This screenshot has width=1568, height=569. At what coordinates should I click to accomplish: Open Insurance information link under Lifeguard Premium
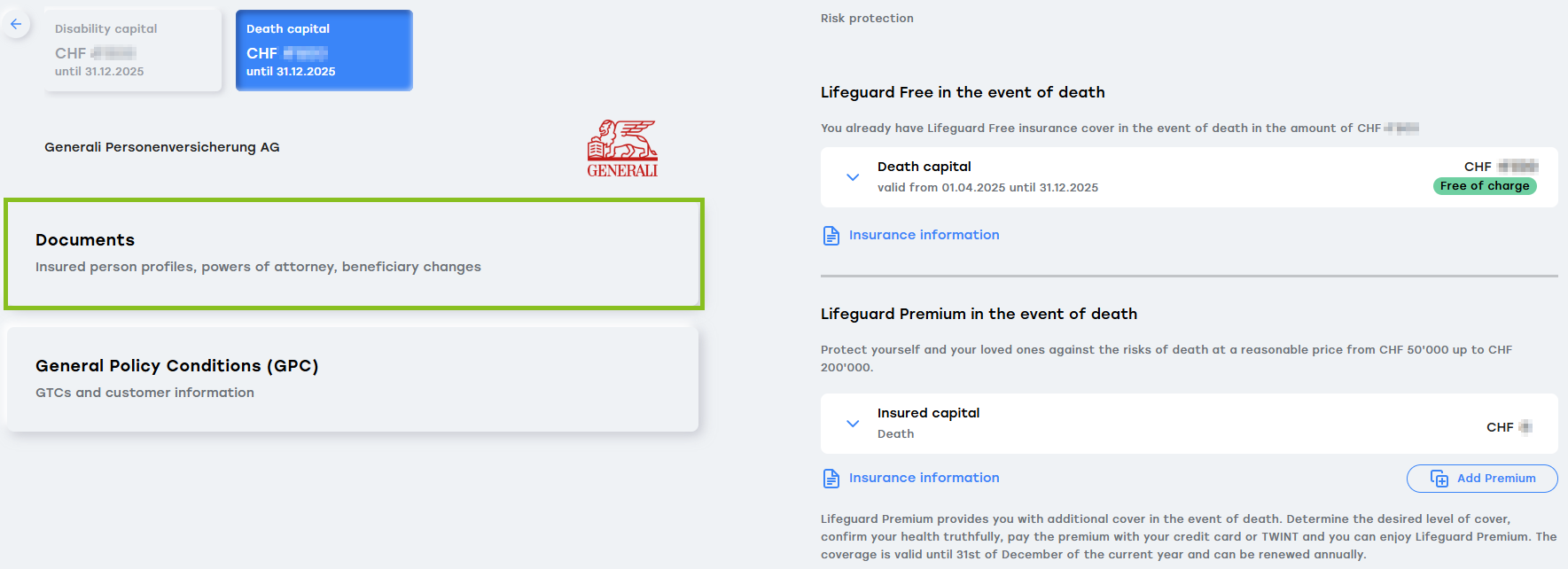(924, 478)
